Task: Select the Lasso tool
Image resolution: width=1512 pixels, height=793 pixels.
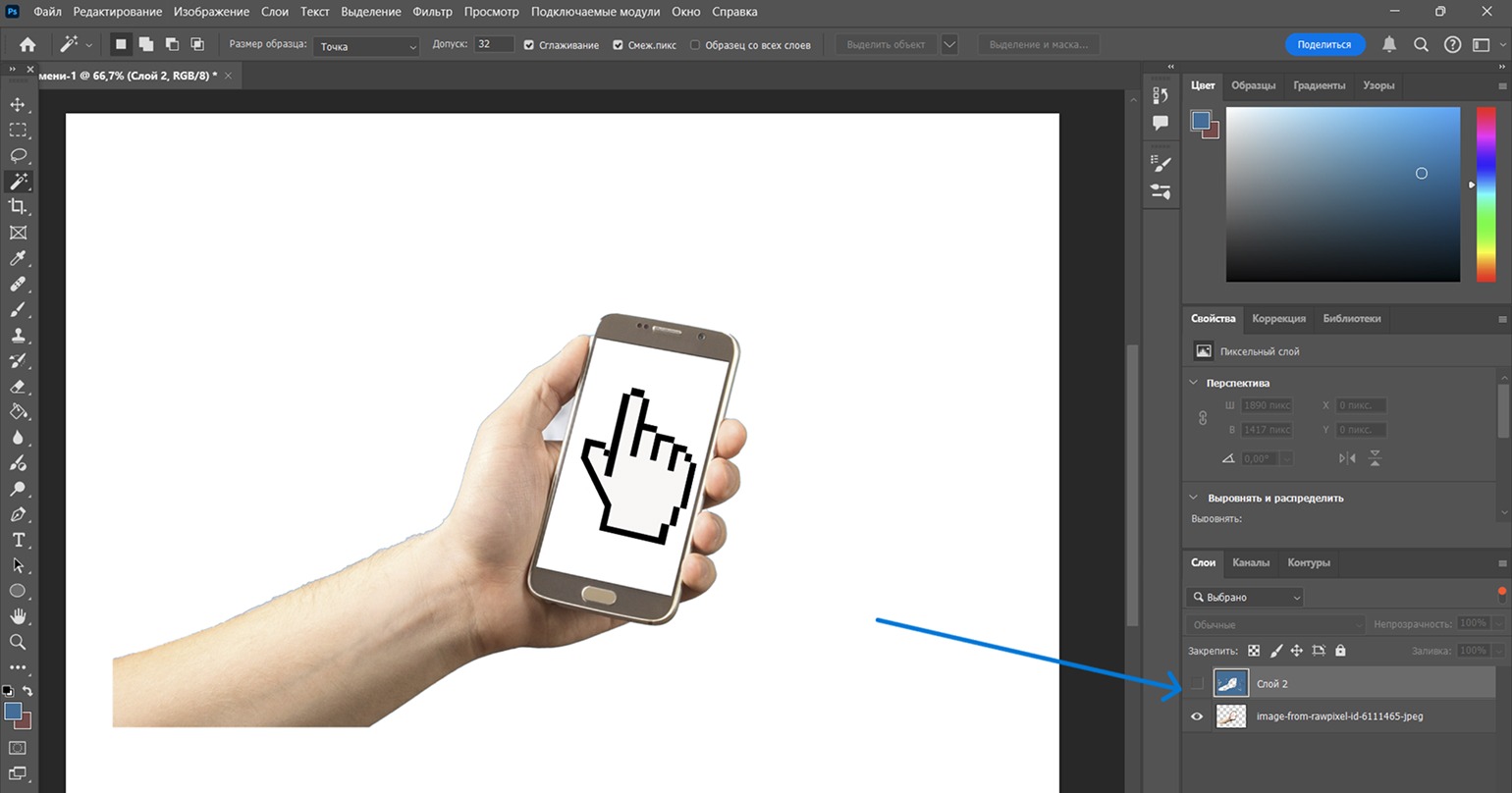Action: 18,155
